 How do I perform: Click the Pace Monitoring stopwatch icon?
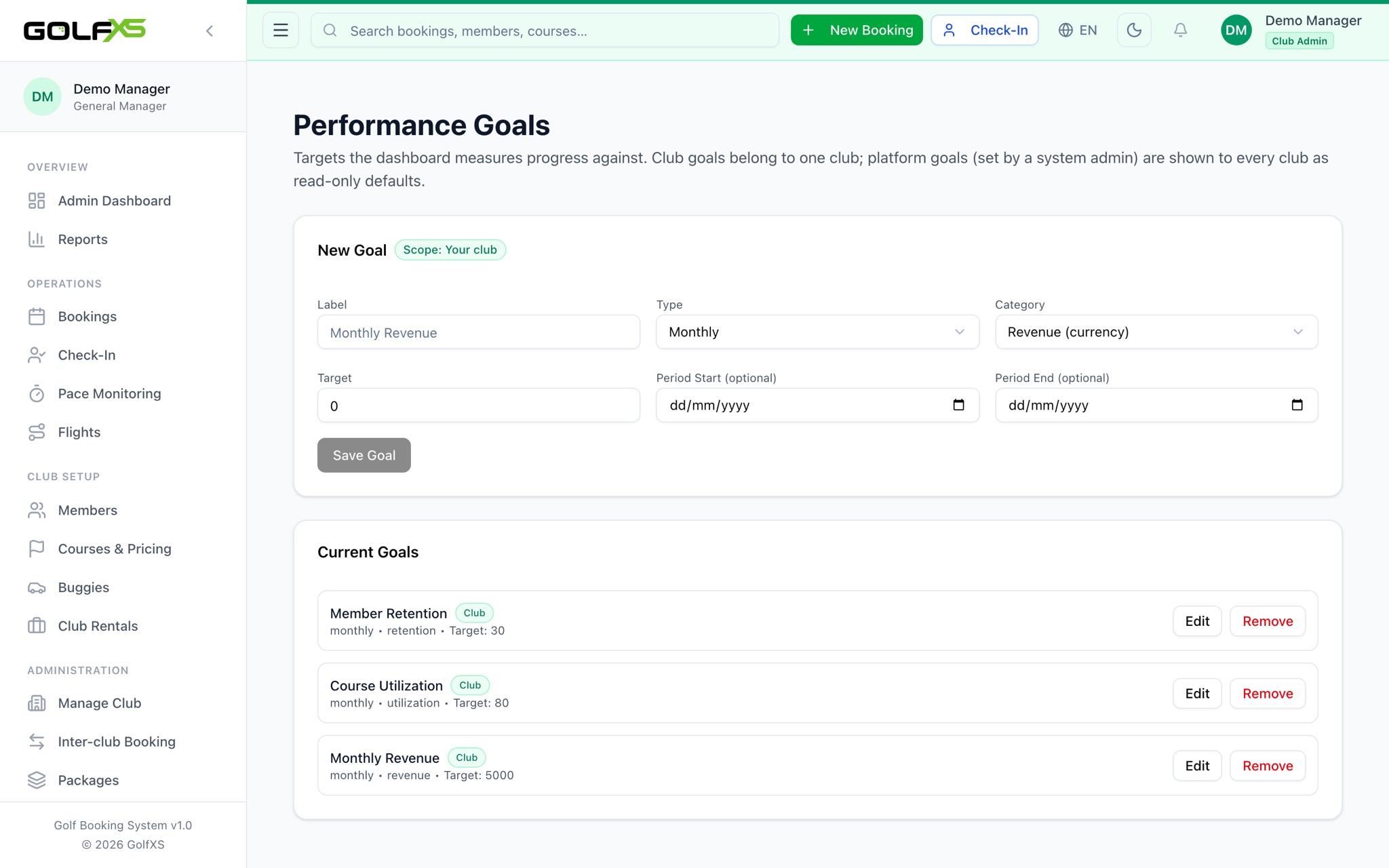(x=37, y=394)
